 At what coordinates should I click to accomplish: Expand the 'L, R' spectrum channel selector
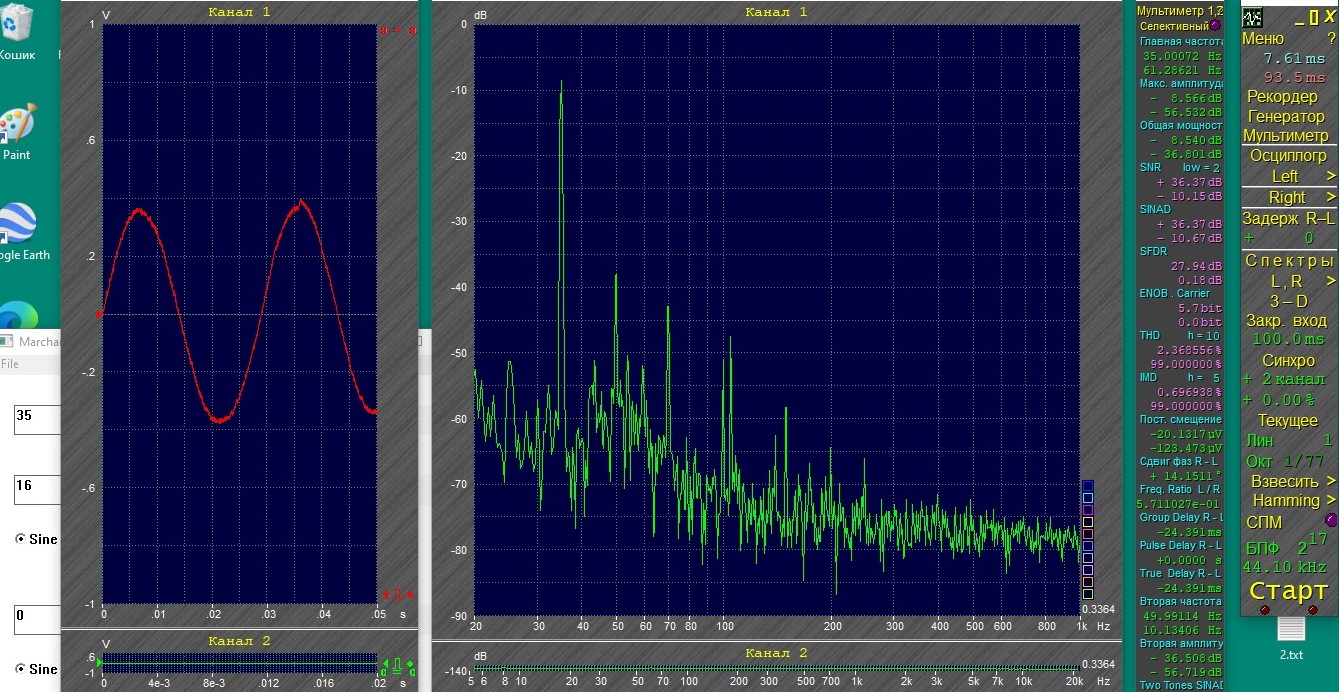click(1331, 281)
